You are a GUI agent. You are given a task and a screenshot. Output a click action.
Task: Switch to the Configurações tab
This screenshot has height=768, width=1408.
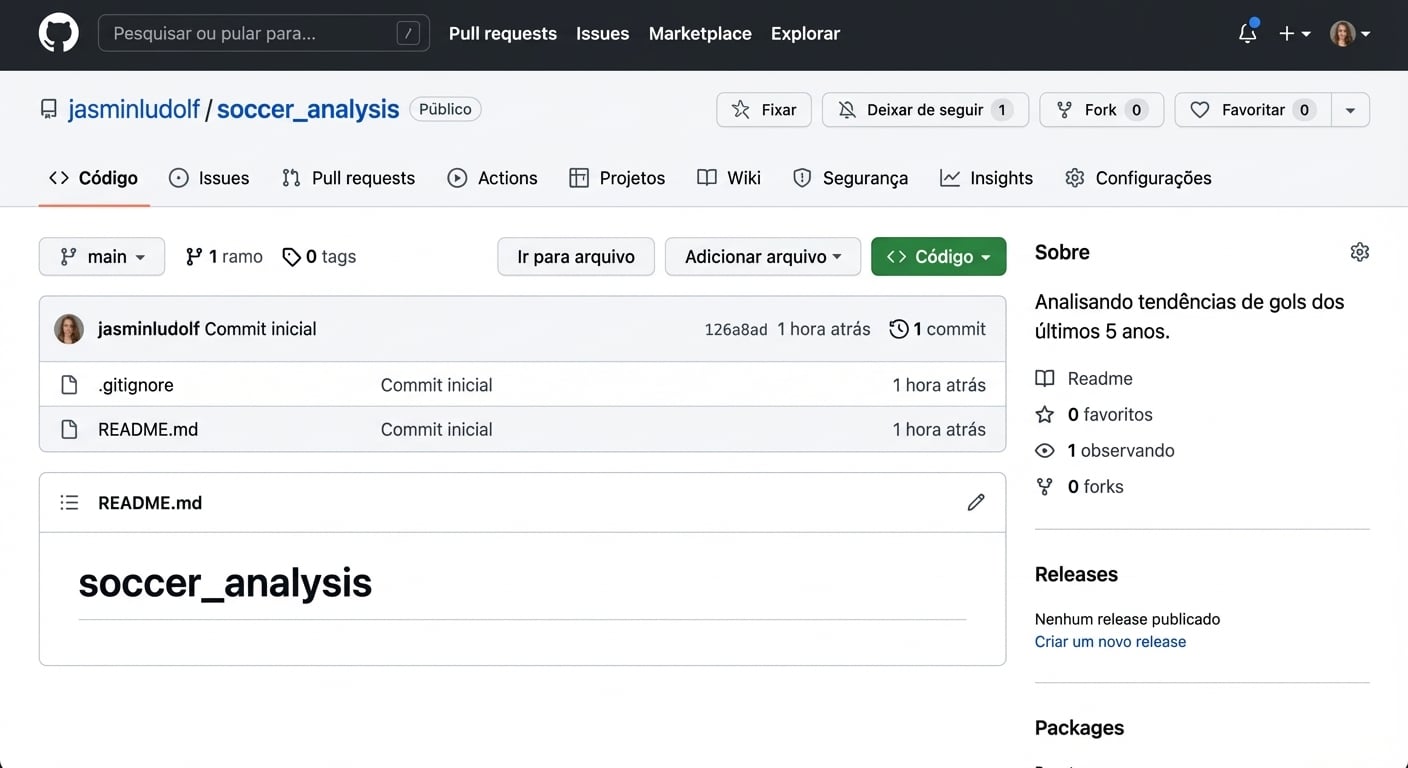1138,178
